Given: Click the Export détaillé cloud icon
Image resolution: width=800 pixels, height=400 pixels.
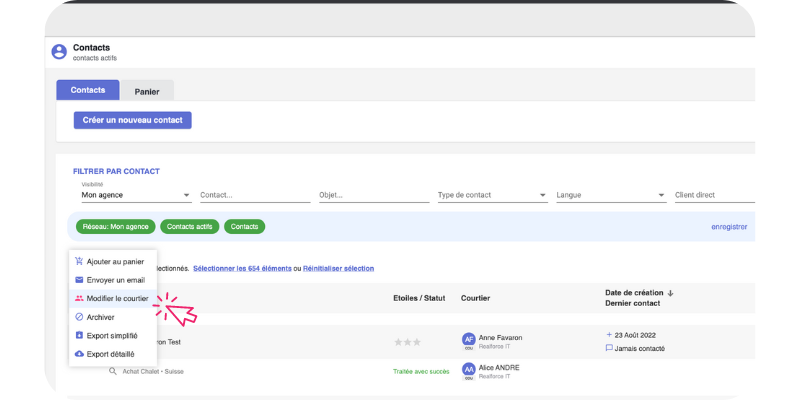Looking at the screenshot, I should (79, 354).
